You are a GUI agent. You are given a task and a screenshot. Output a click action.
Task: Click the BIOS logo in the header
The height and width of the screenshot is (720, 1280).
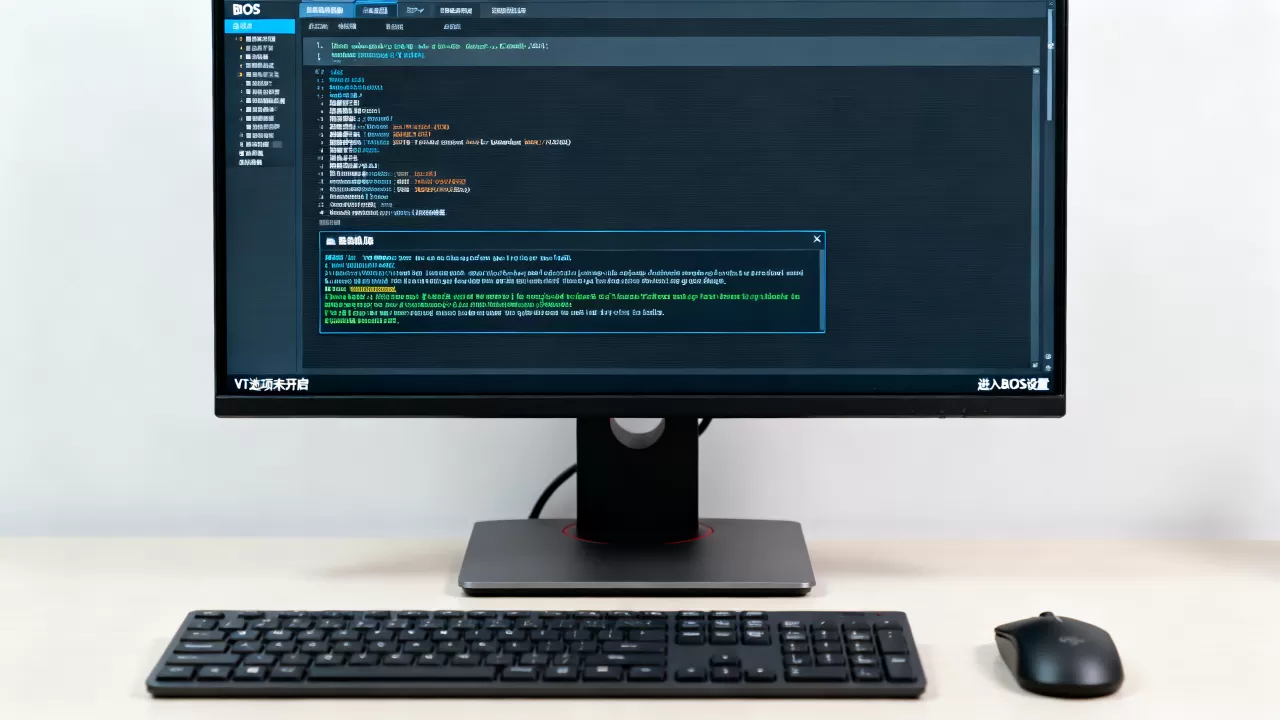(x=246, y=9)
